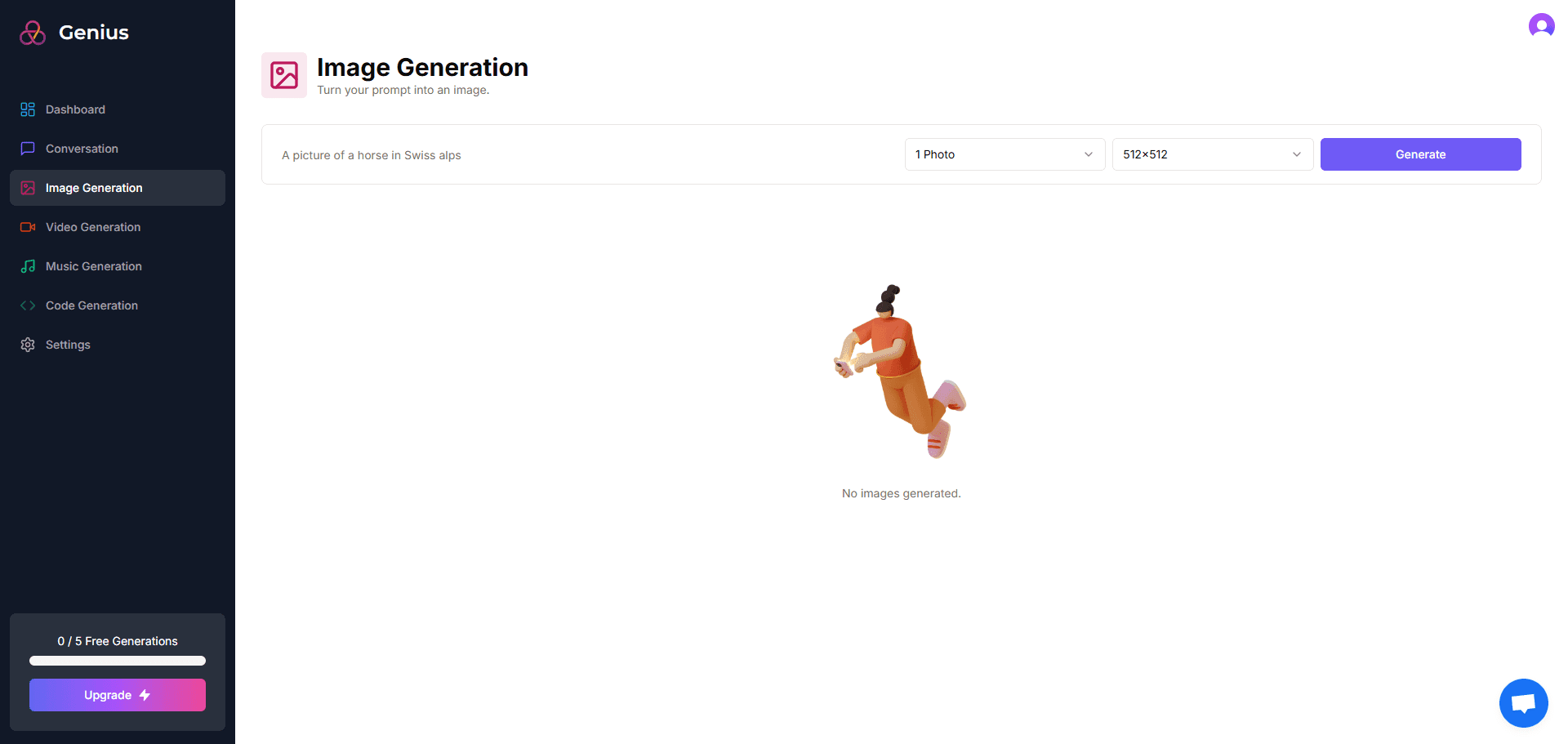Click the Video Generation camera icon

click(x=28, y=227)
